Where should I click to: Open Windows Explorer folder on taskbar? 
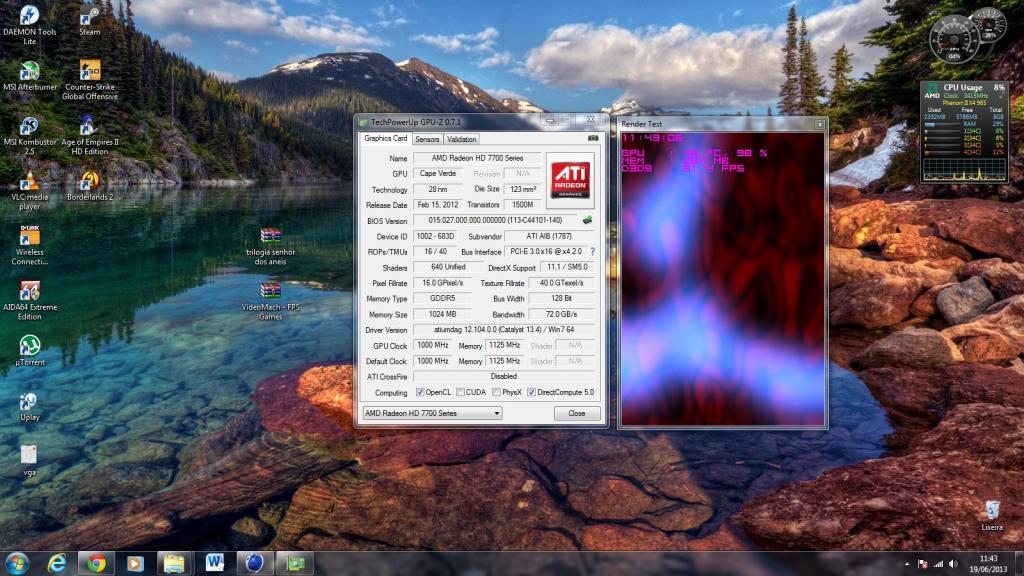pyautogui.click(x=174, y=563)
